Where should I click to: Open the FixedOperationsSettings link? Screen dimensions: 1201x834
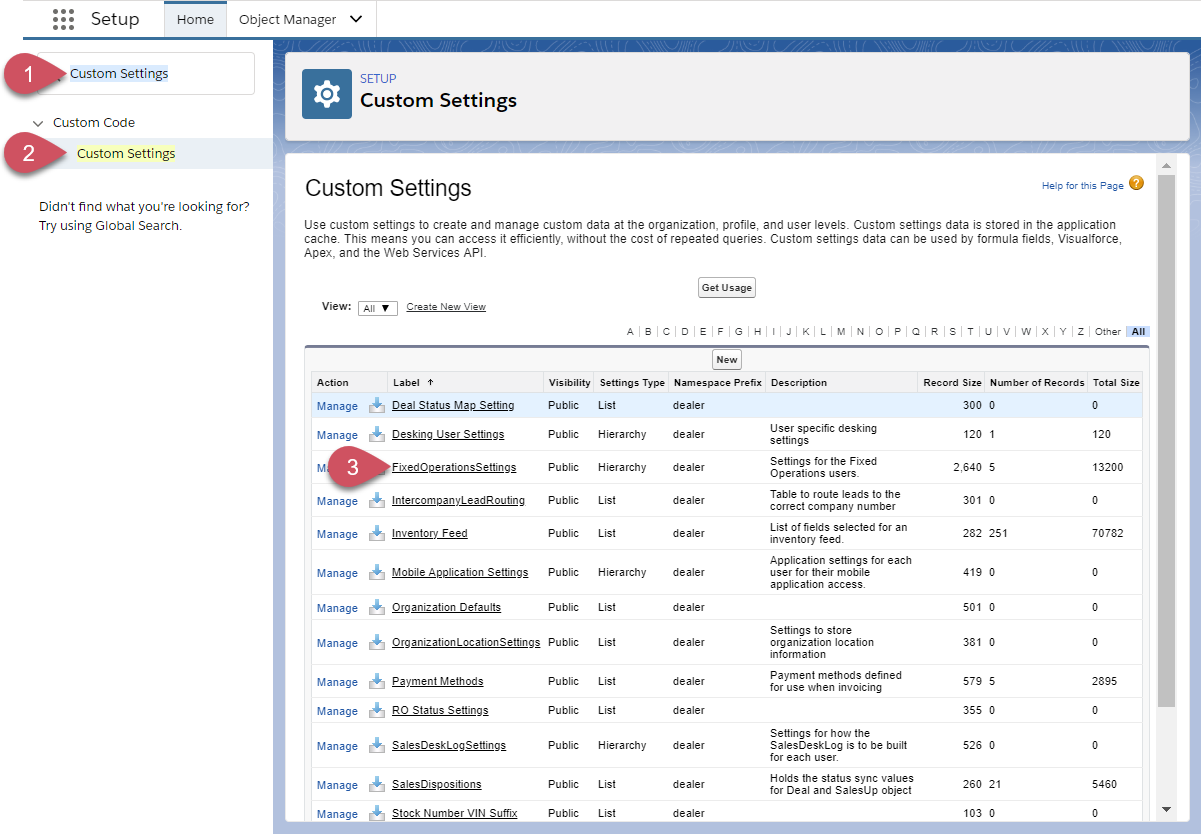(x=454, y=467)
